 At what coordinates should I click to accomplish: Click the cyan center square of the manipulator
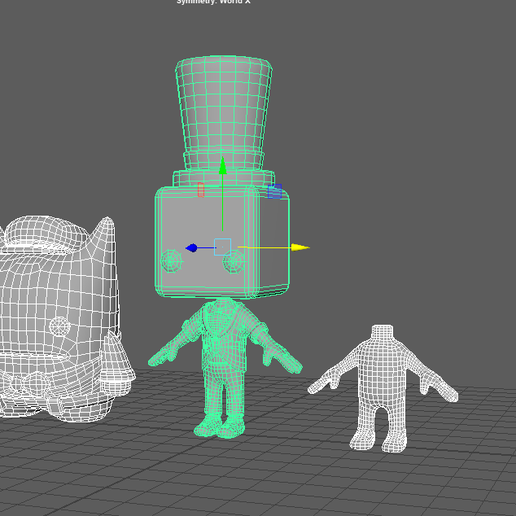pyautogui.click(x=223, y=247)
